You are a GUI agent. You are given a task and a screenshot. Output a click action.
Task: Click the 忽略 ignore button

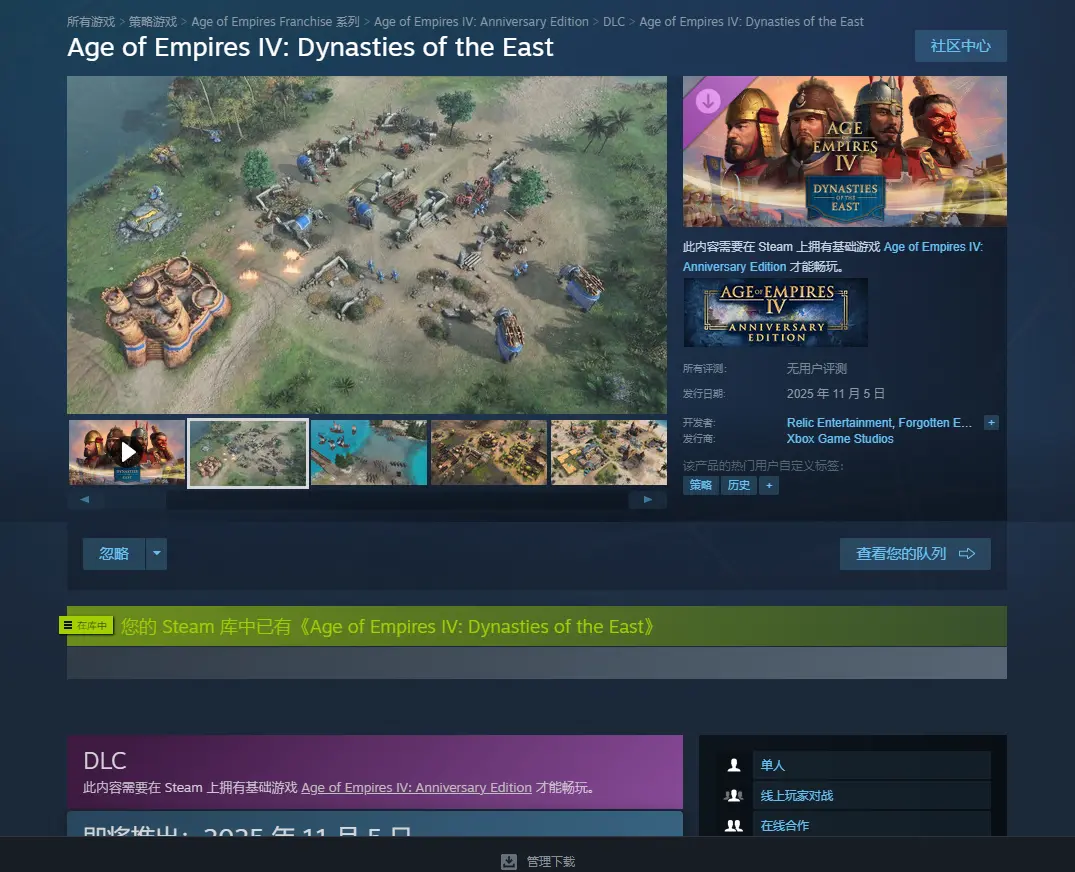[114, 554]
